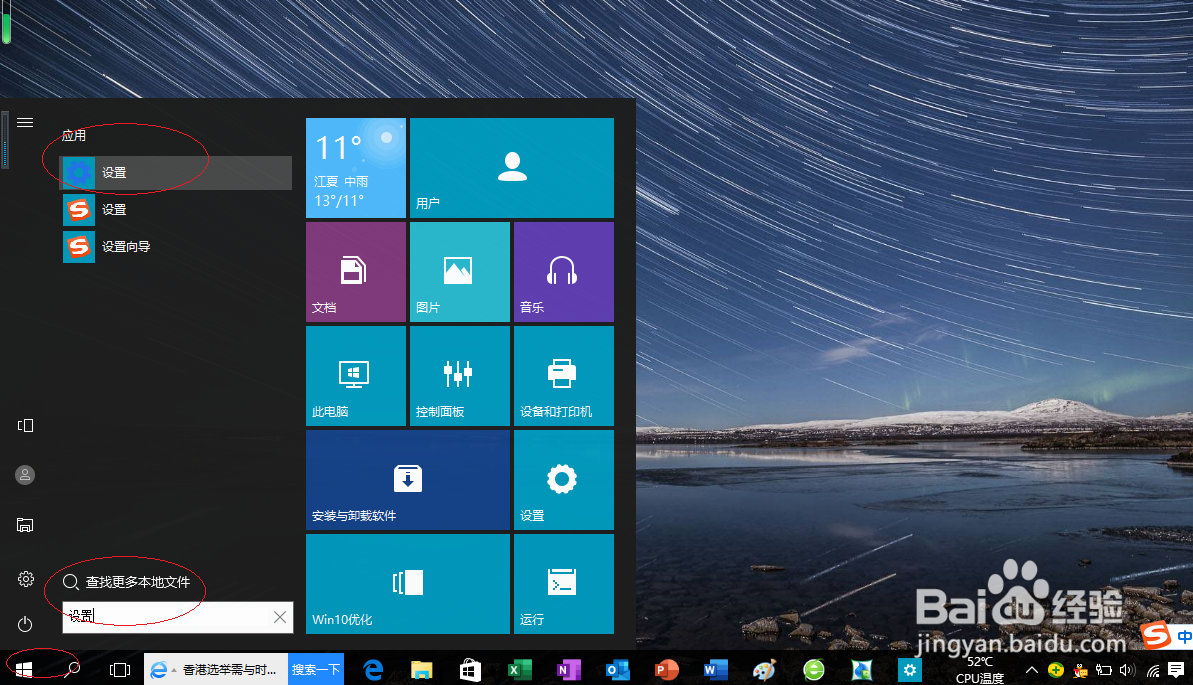Launch OneNote from the taskbar
This screenshot has width=1193, height=685.
point(568,670)
